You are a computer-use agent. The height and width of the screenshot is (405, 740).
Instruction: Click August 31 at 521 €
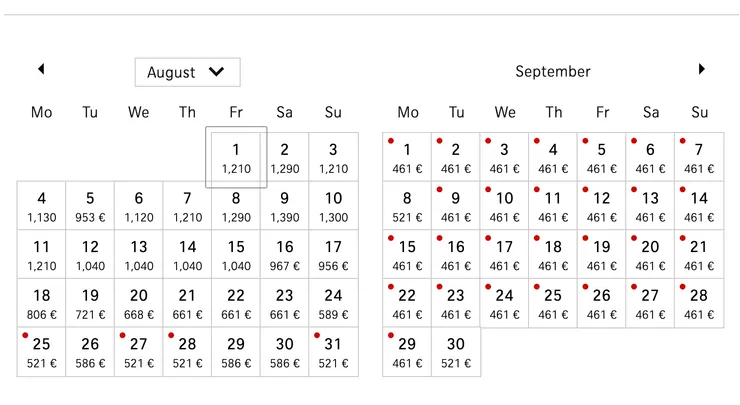[333, 352]
